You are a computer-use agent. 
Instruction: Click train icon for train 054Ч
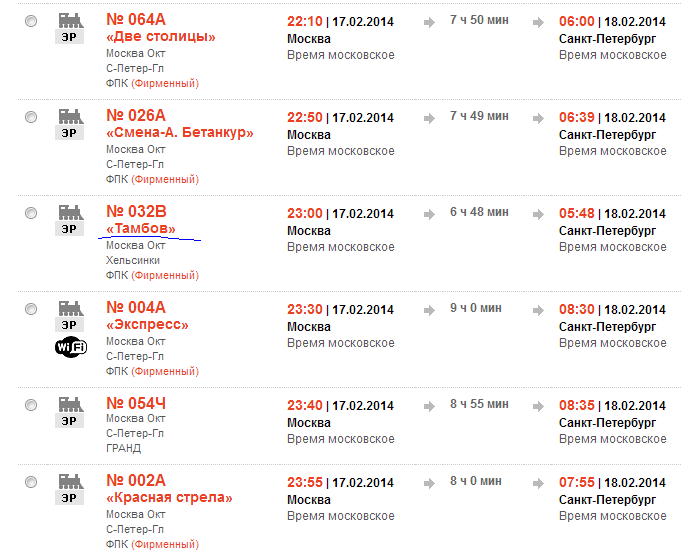click(69, 403)
